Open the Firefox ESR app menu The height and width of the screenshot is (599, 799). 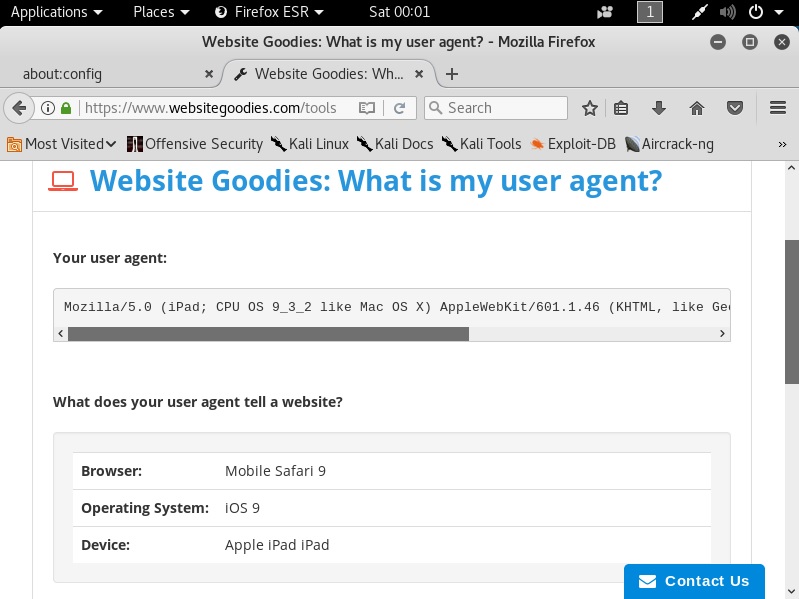coord(270,12)
